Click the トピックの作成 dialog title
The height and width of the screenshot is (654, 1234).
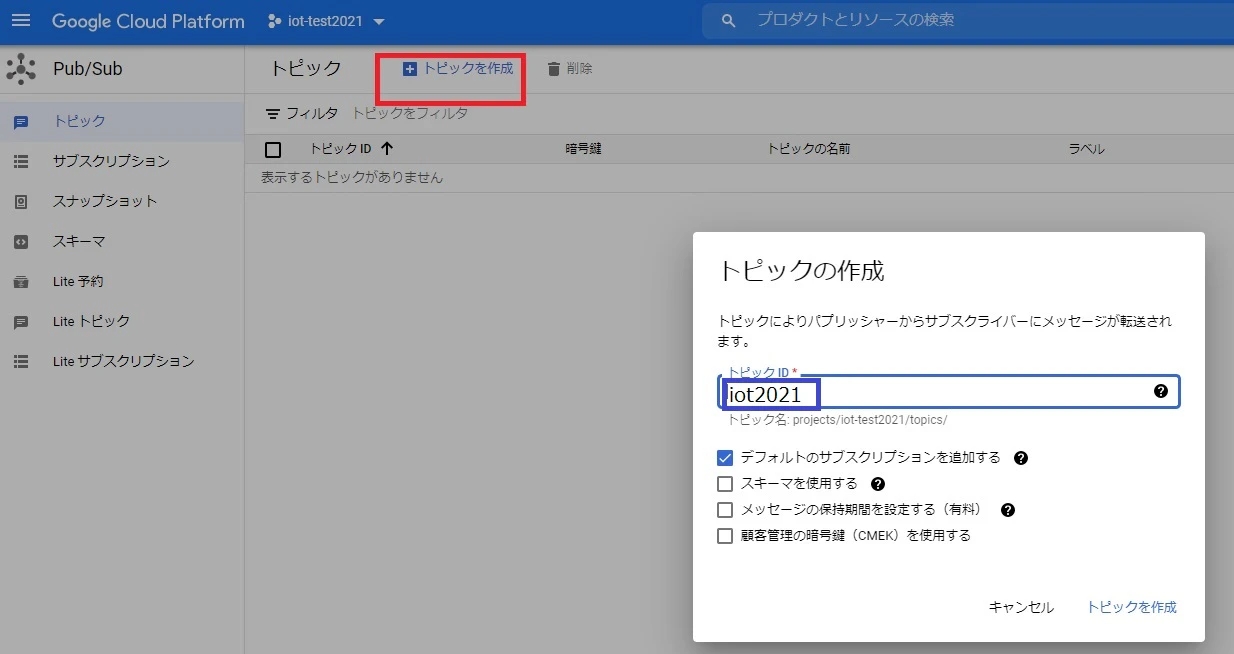coord(802,270)
